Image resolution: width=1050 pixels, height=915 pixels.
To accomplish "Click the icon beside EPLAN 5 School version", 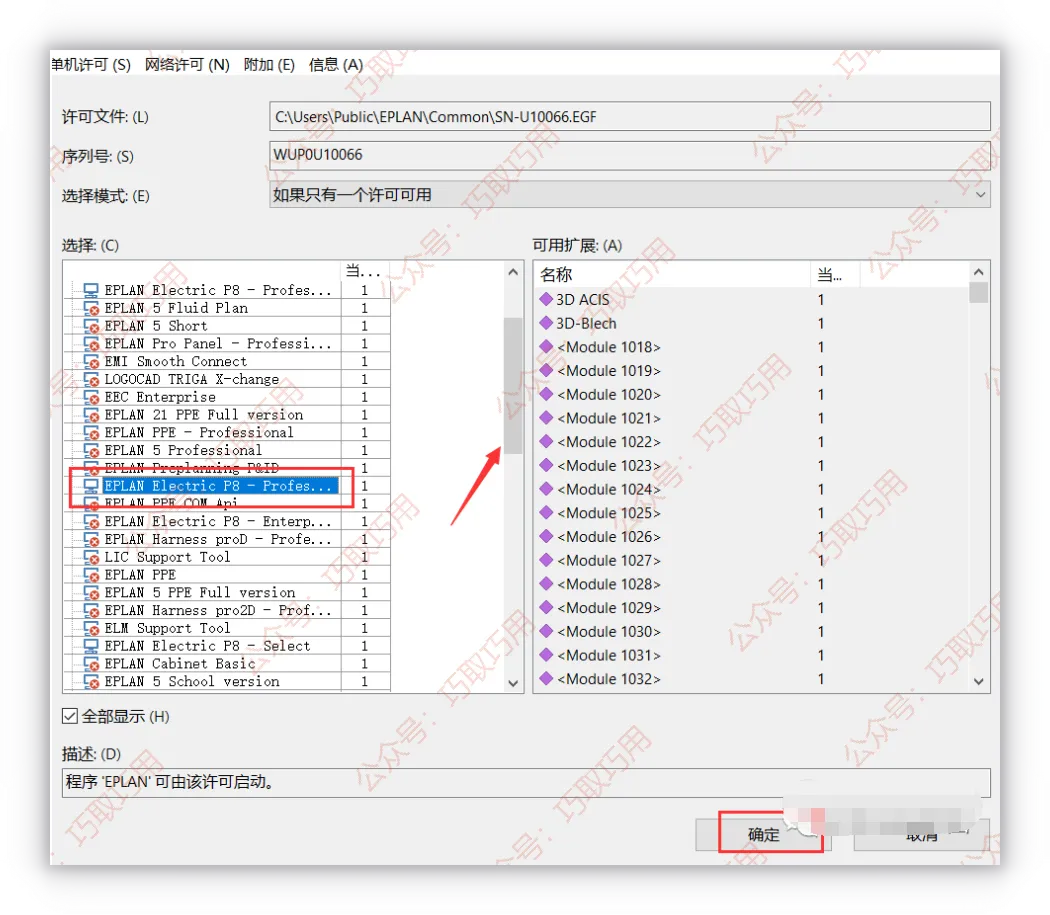I will [x=91, y=681].
